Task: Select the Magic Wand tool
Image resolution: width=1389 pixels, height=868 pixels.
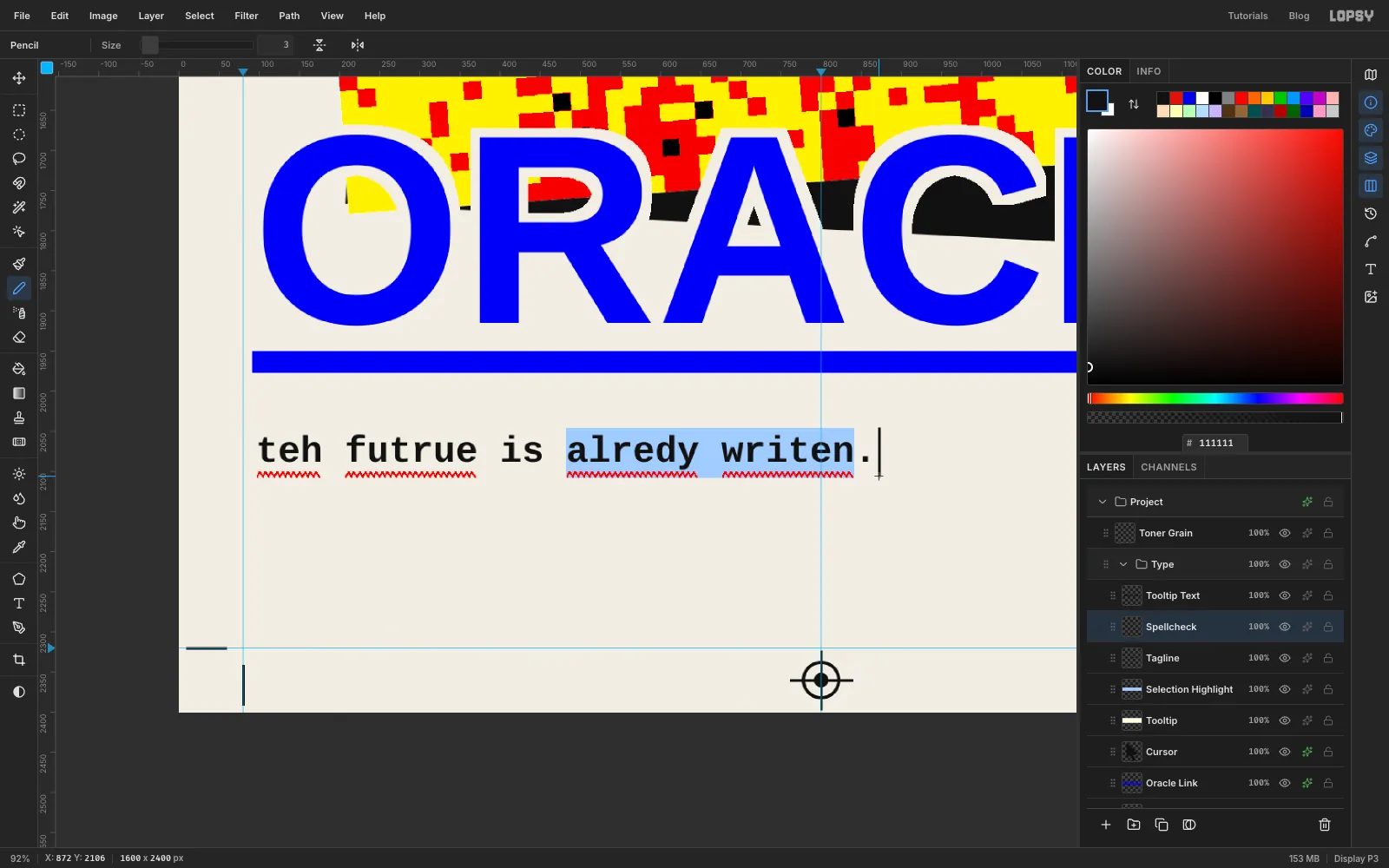Action: [19, 207]
